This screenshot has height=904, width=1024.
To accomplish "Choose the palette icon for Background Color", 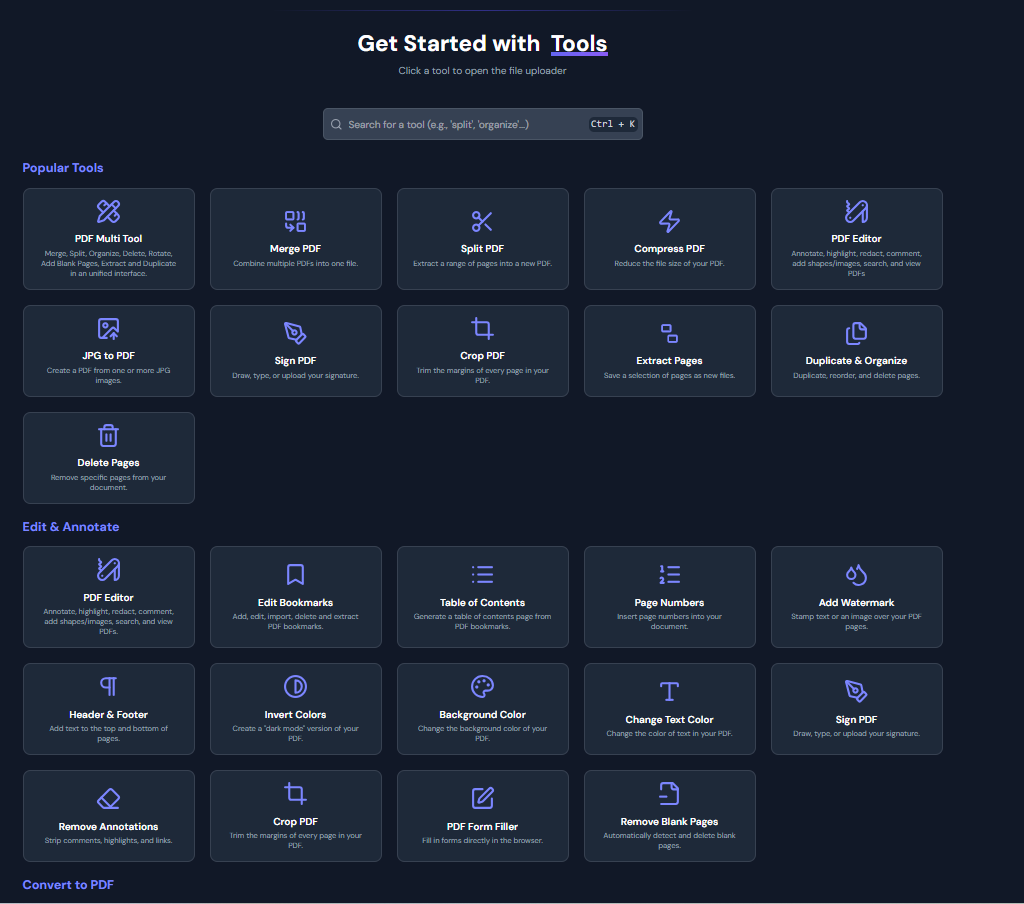I will click(x=482, y=687).
